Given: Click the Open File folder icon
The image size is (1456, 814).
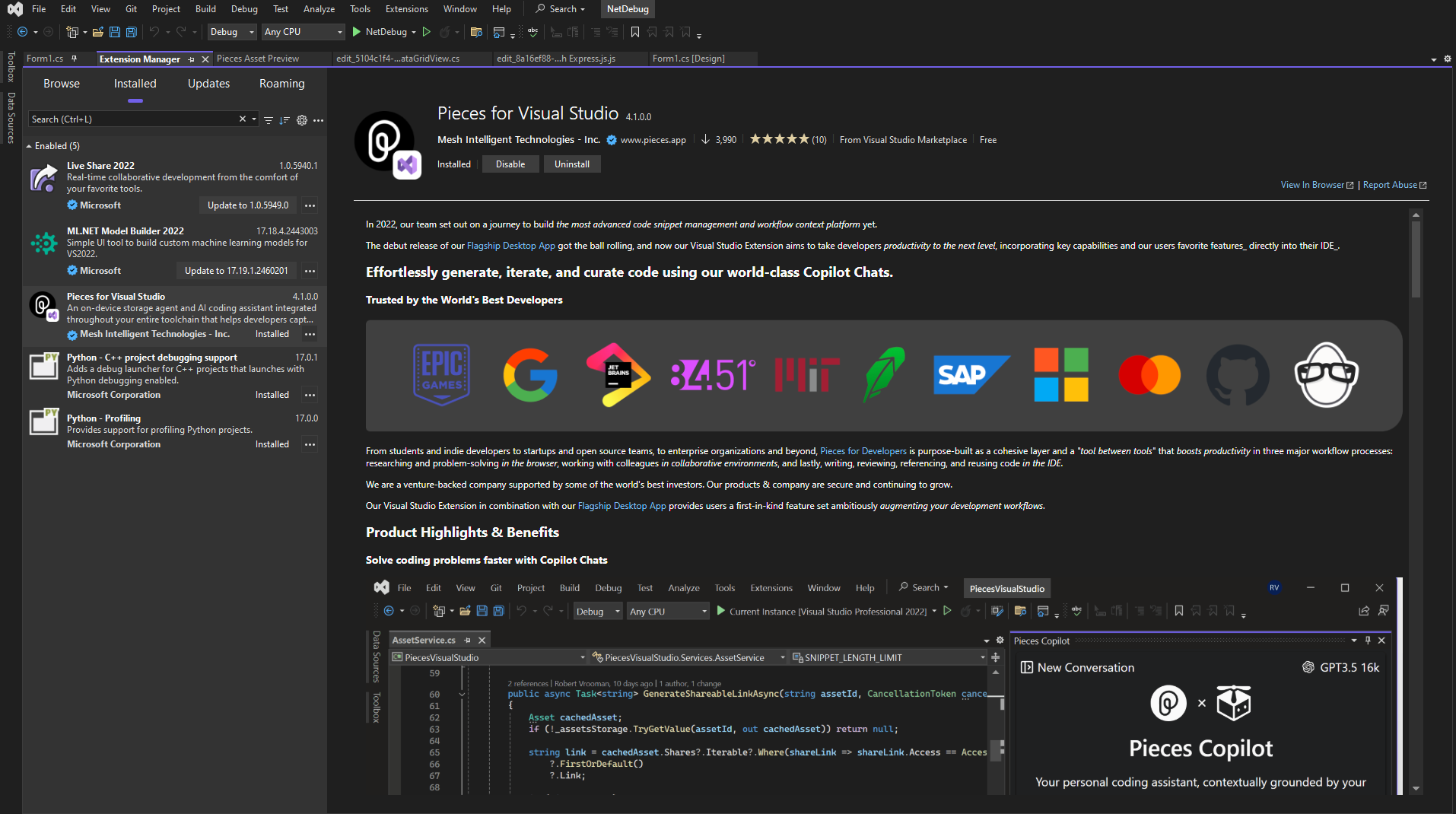Looking at the screenshot, I should click(x=98, y=32).
